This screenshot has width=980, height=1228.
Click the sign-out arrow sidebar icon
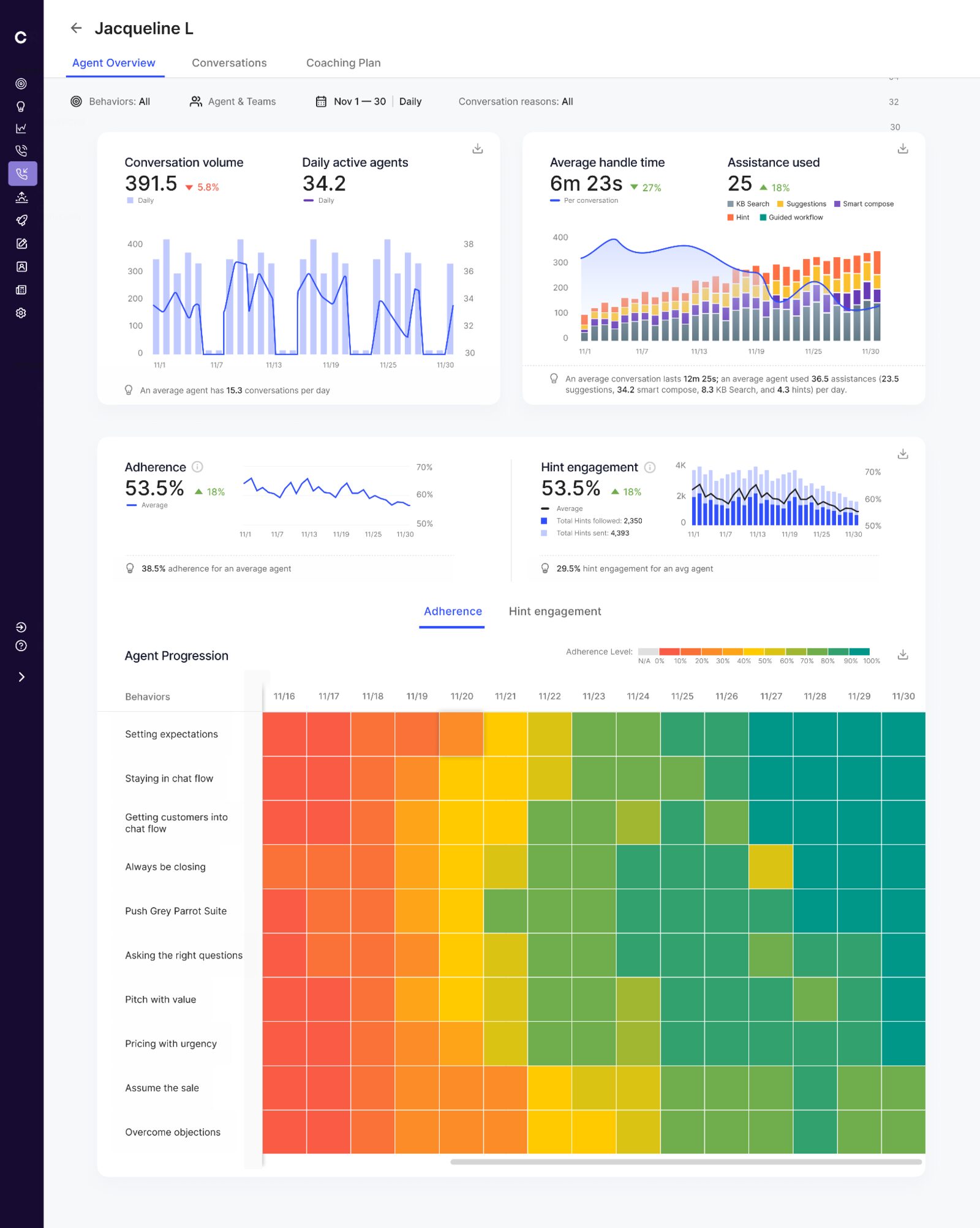(x=21, y=627)
